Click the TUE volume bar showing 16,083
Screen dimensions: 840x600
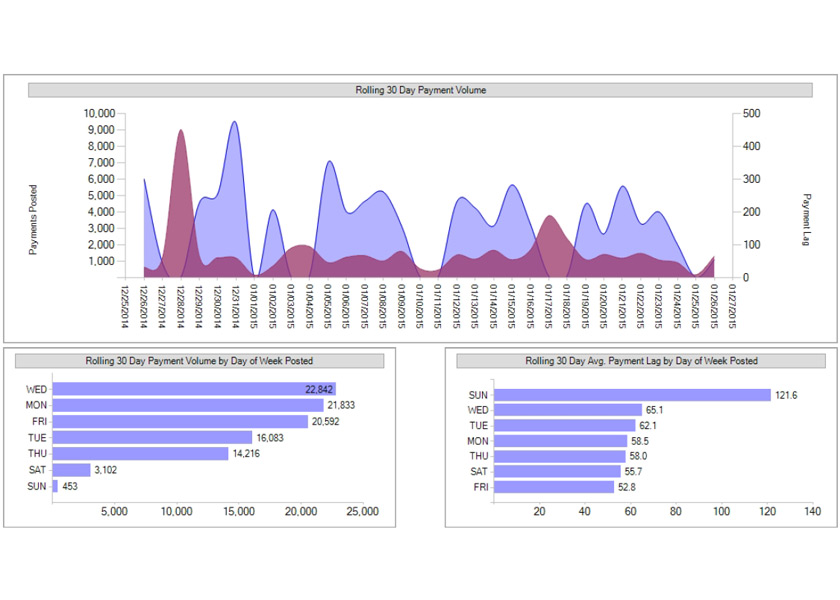(x=152, y=437)
